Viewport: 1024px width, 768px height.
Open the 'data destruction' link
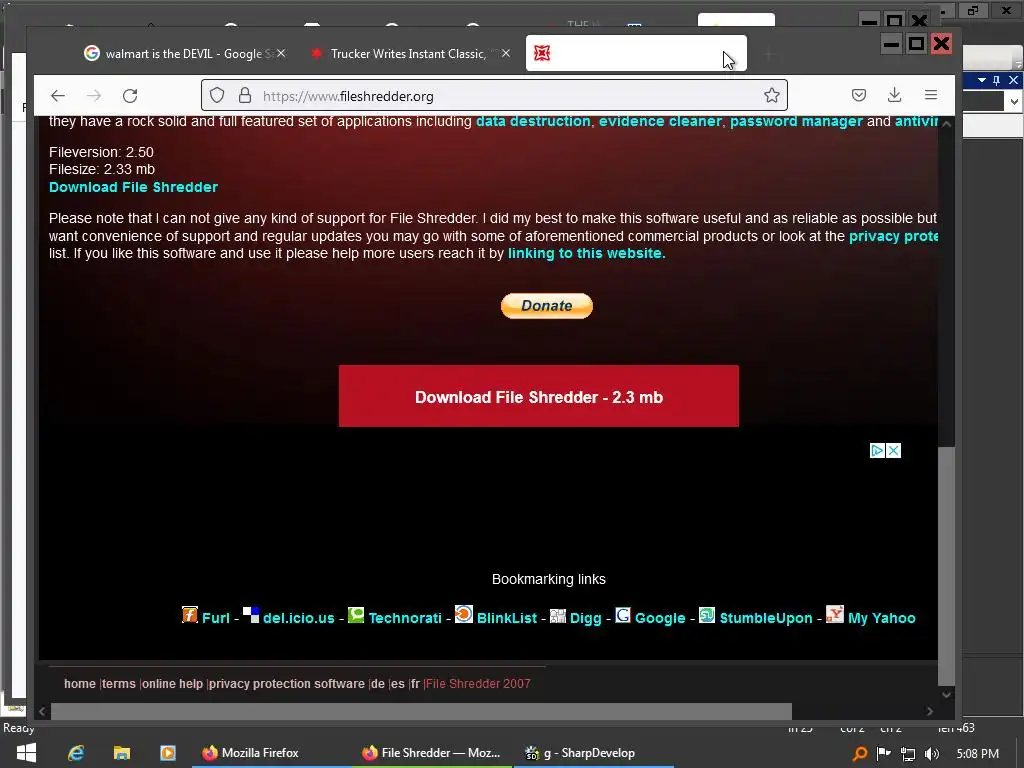point(533,121)
